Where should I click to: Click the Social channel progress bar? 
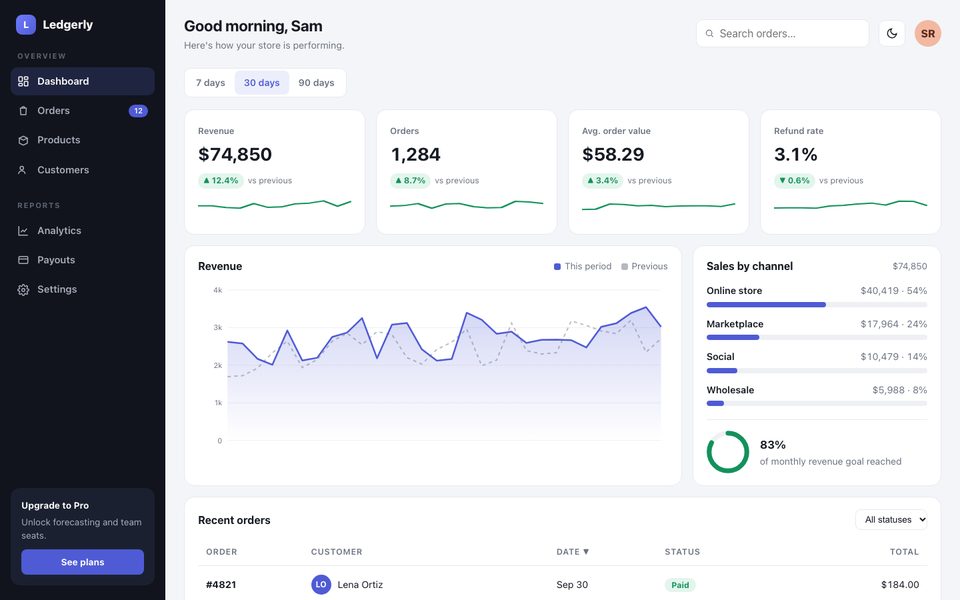[x=817, y=370]
